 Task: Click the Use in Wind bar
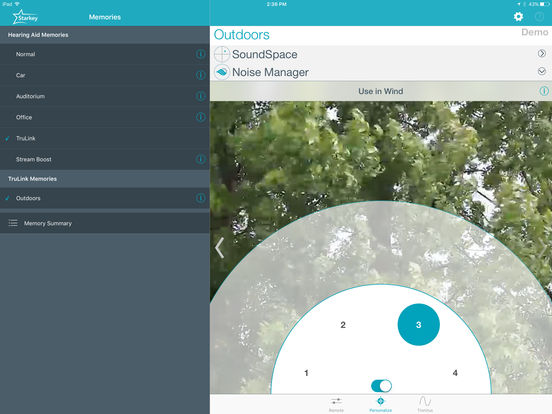coord(381,91)
